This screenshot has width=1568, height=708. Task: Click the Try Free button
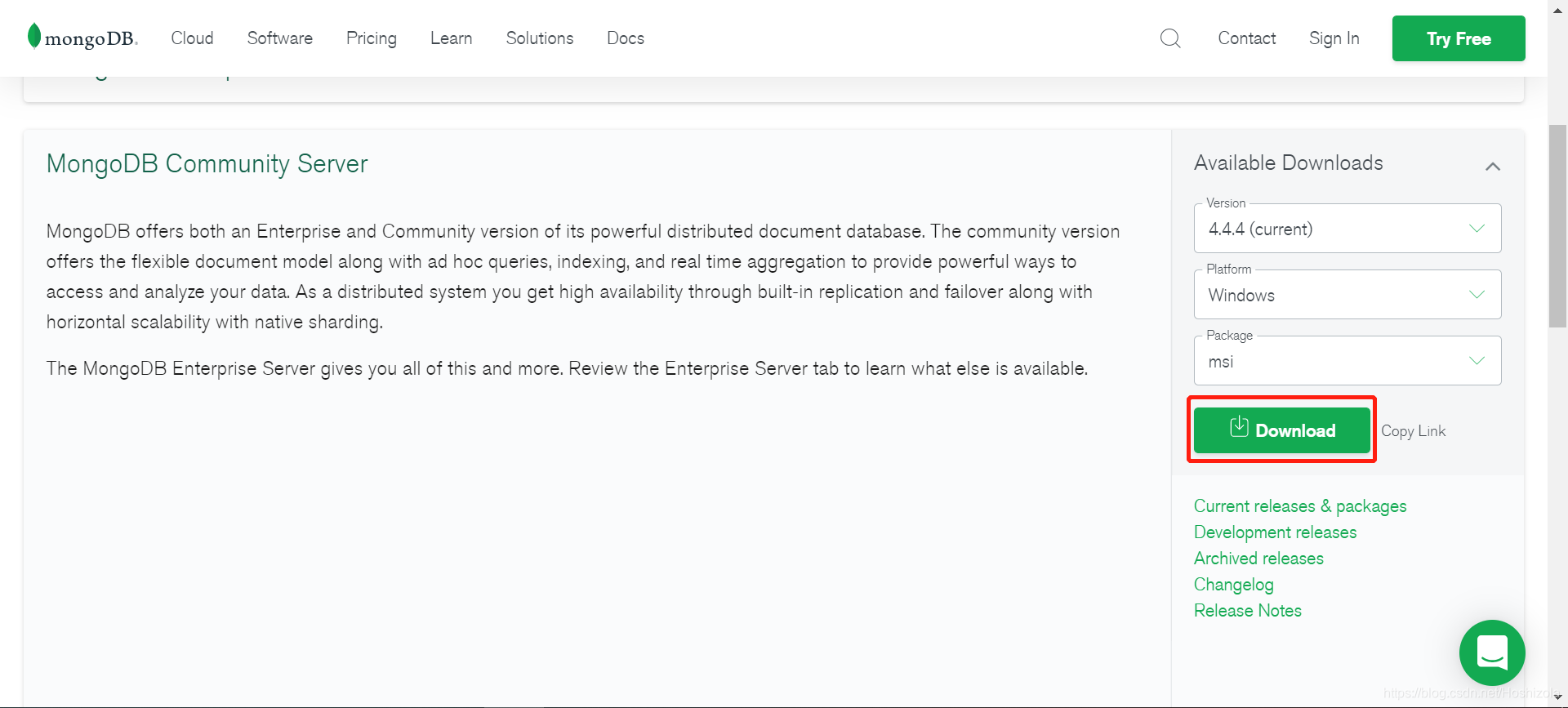[1459, 38]
